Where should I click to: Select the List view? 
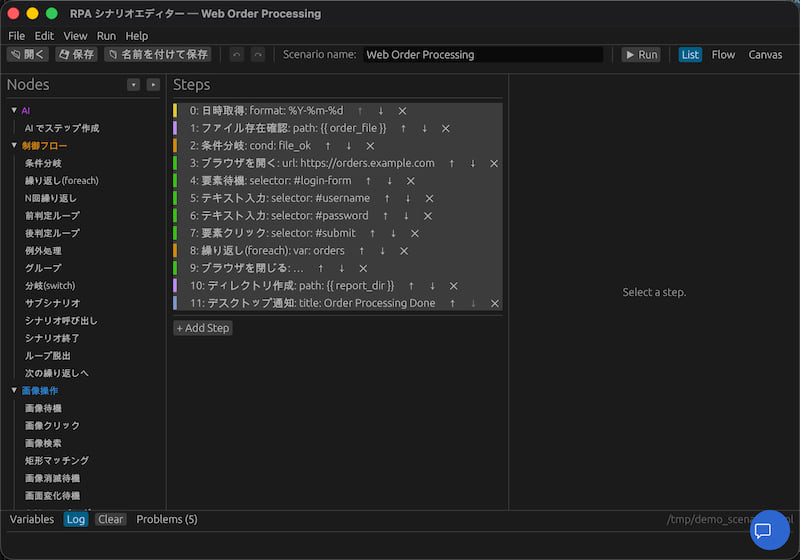690,55
